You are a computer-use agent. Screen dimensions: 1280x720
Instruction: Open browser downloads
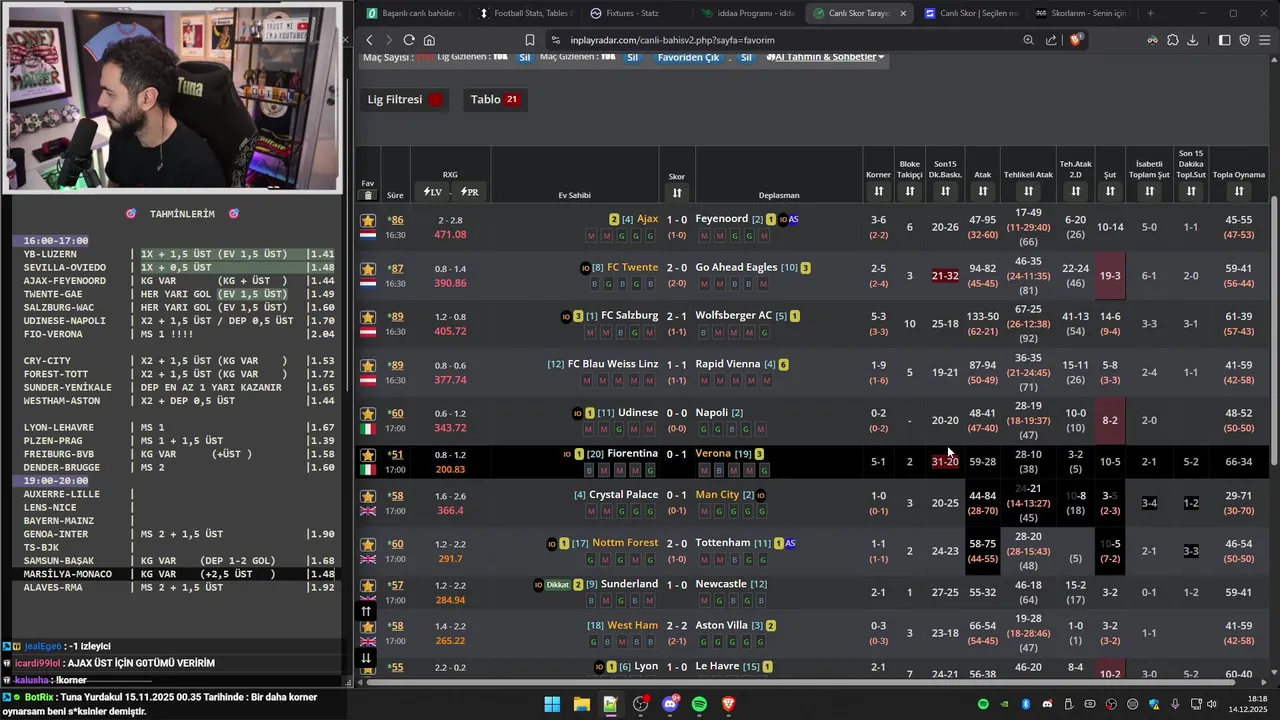(1193, 40)
